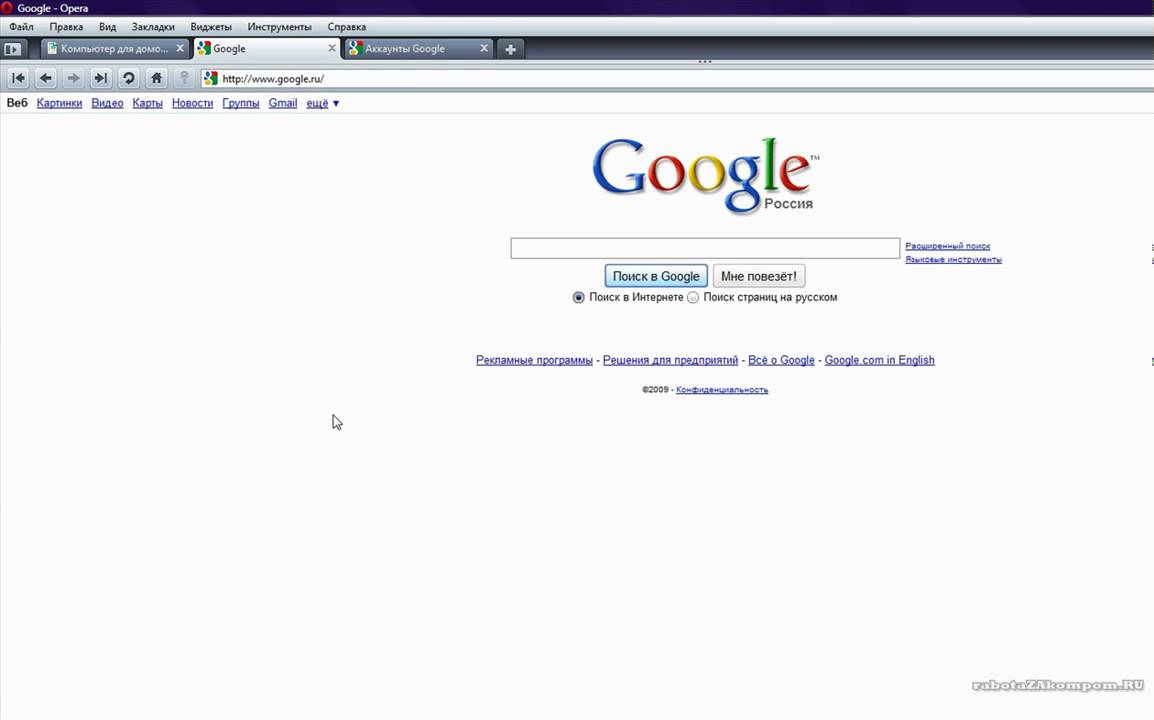Open the Gmail link
The height and width of the screenshot is (720, 1154).
coord(283,103)
